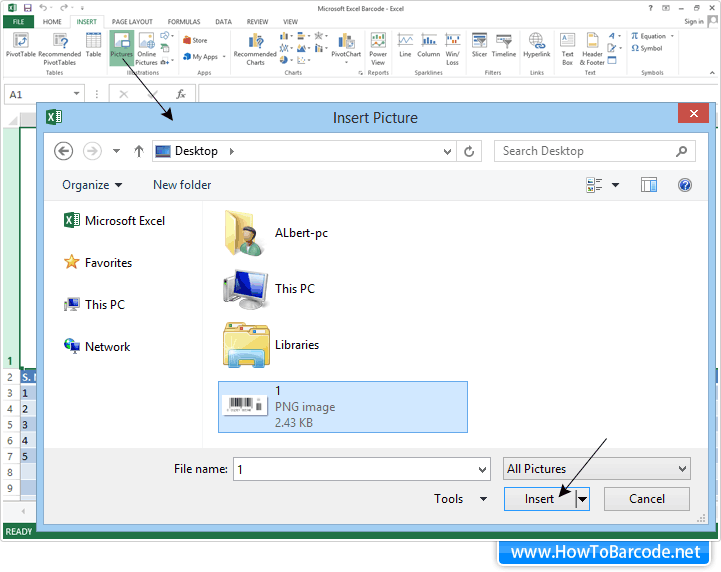Image resolution: width=721 pixels, height=572 pixels.
Task: Click the Back arrow in Insert Picture dialog
Action: pyautogui.click(x=63, y=151)
